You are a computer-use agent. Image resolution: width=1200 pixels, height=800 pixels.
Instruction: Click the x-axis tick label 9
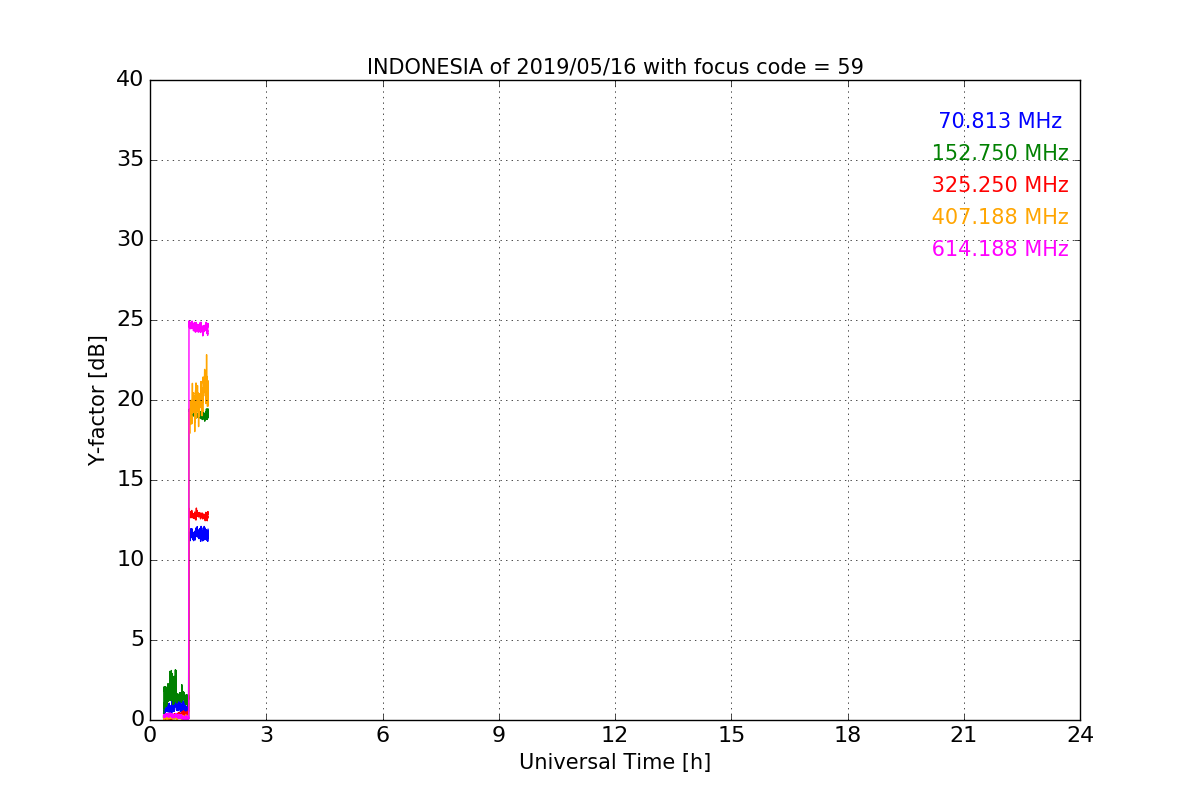pos(499,735)
